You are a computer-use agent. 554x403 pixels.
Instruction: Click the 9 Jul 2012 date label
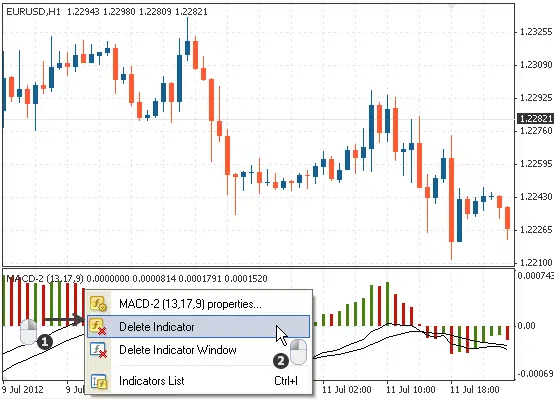[23, 390]
